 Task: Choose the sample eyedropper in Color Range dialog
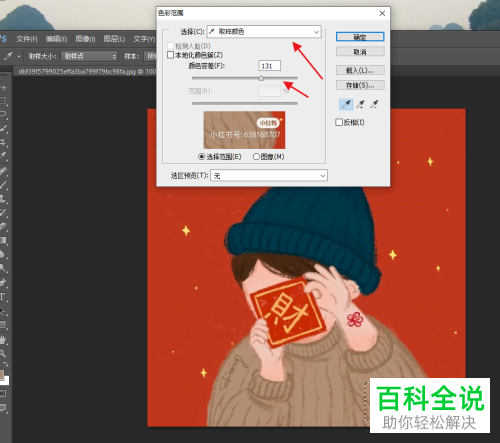point(346,104)
